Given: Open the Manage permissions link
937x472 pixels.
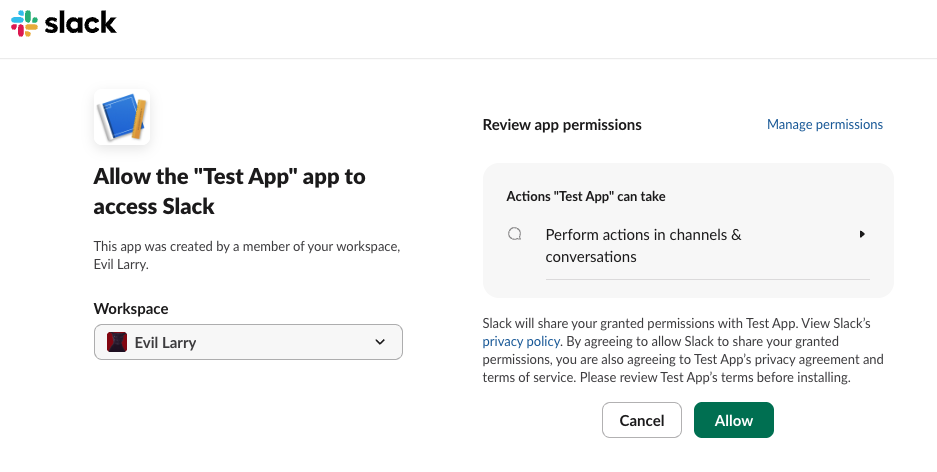Looking at the screenshot, I should [824, 125].
